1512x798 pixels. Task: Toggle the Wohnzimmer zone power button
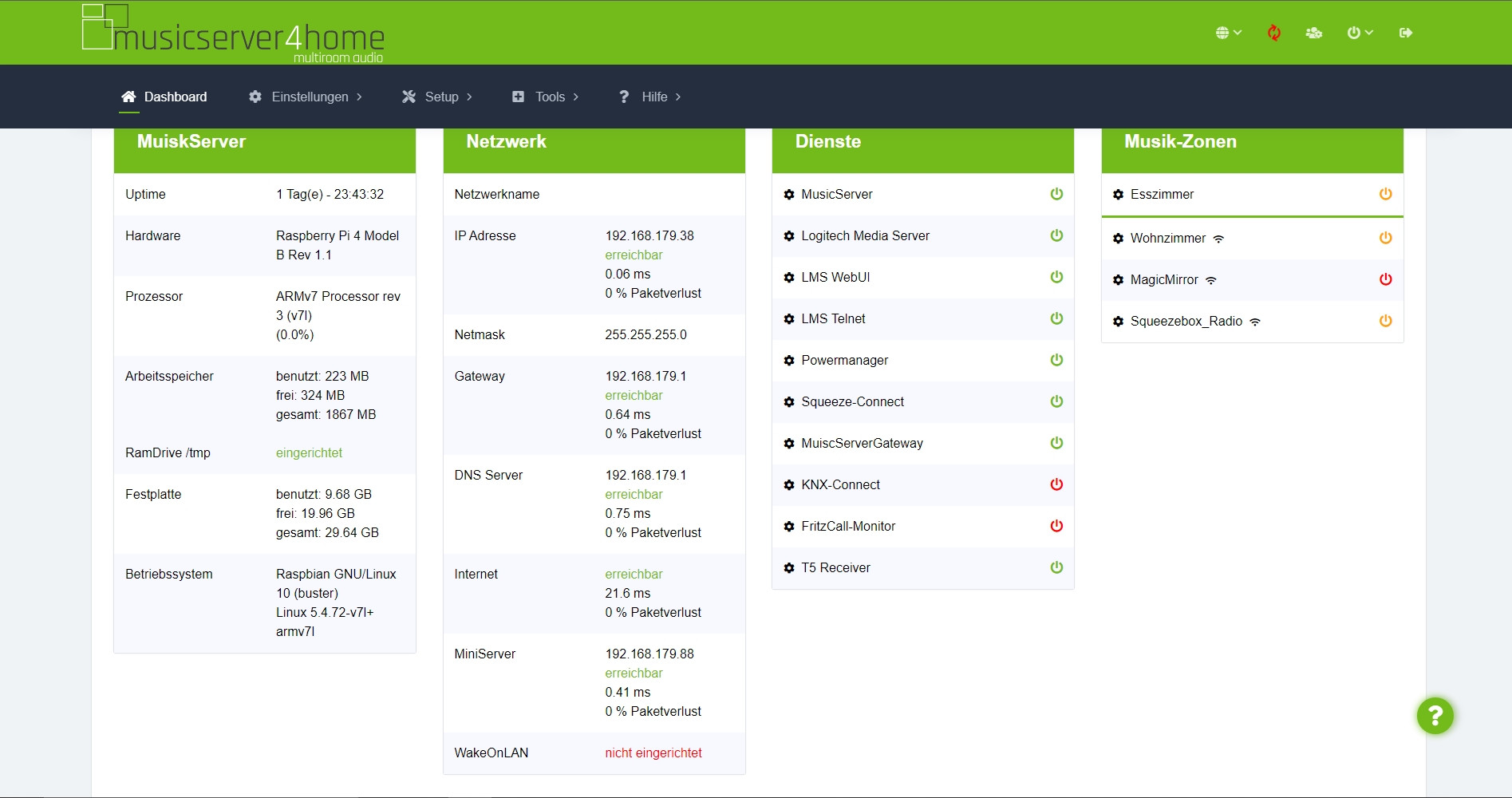tap(1386, 238)
